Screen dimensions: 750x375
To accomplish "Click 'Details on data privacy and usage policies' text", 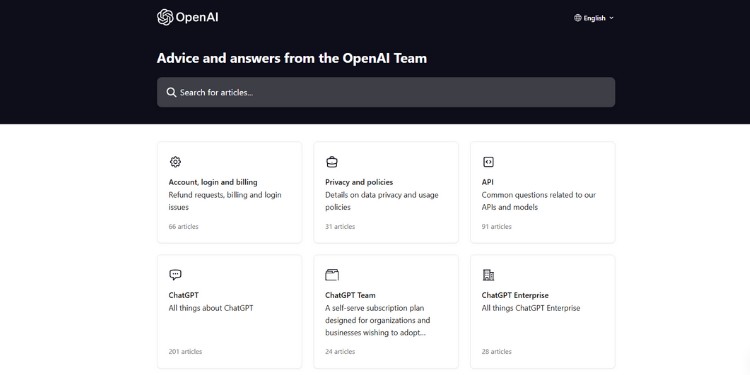I will tap(382, 201).
